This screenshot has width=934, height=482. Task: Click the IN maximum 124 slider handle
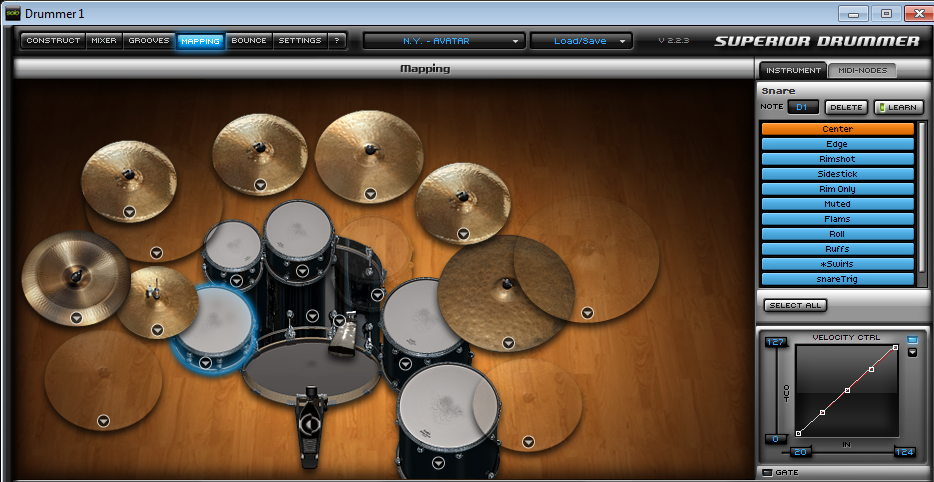[x=905, y=452]
